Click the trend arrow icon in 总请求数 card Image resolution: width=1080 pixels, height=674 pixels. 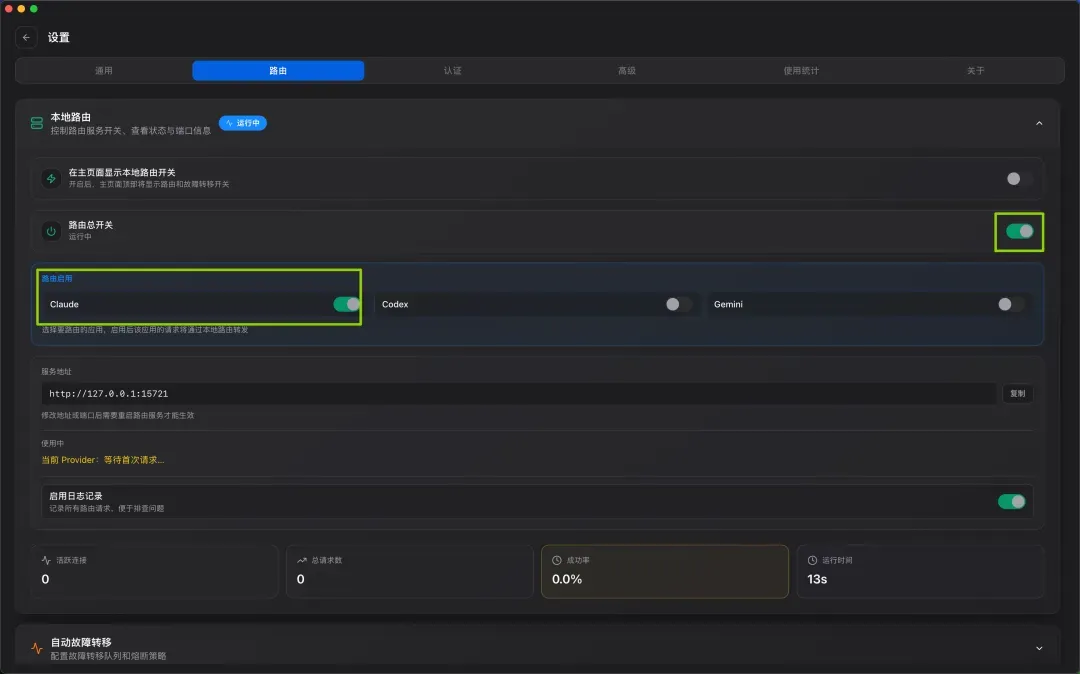(301, 560)
